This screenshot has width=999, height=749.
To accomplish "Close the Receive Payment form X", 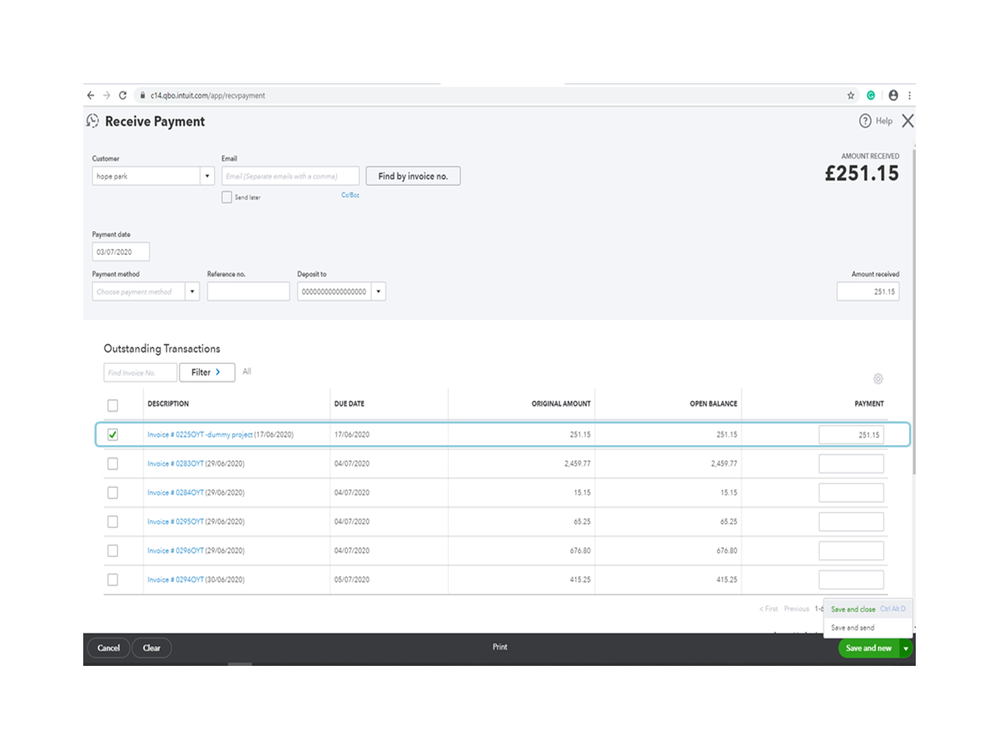I will pyautogui.click(x=908, y=121).
